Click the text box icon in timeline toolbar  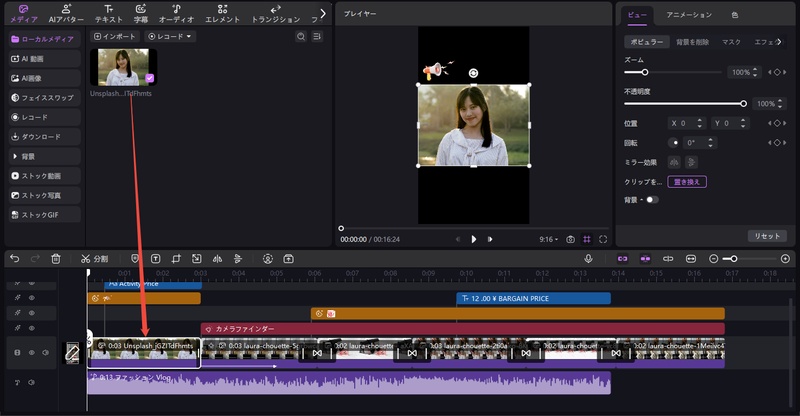pos(156,259)
